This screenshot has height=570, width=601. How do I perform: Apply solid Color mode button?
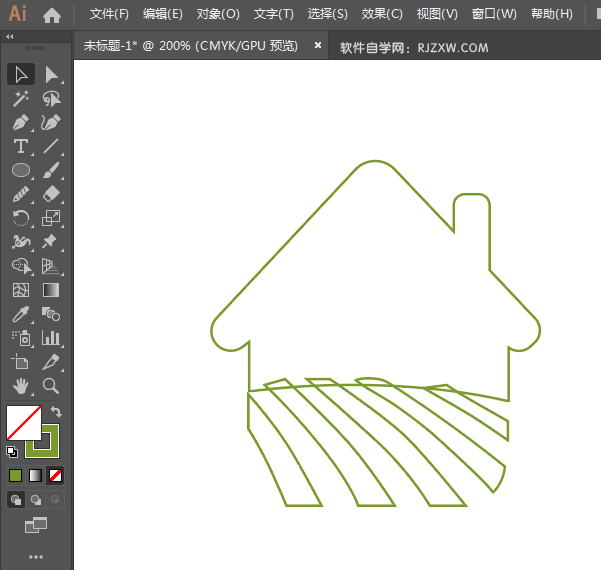coord(15,476)
